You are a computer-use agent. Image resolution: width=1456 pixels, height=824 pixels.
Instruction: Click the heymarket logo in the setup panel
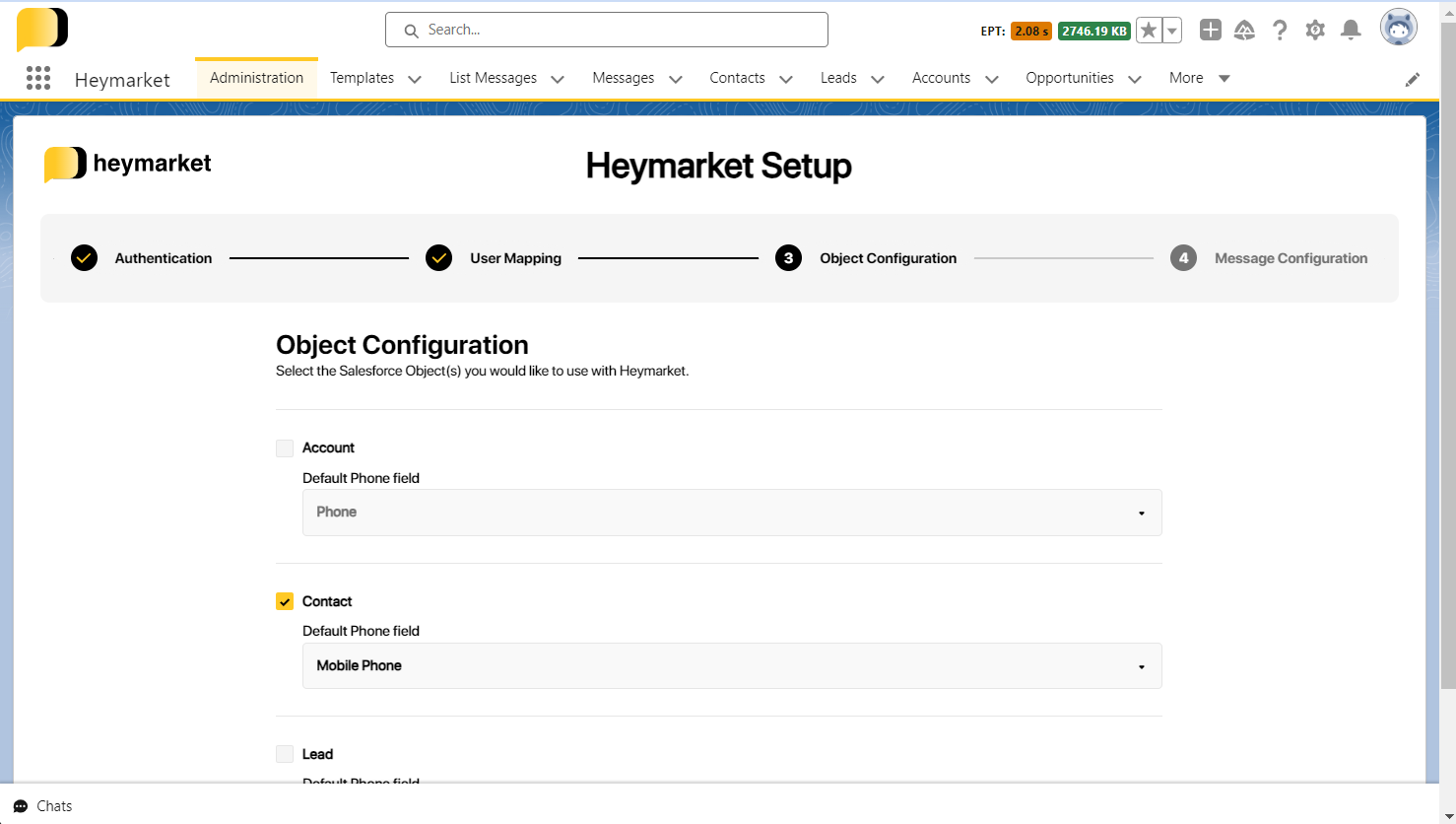tap(128, 164)
